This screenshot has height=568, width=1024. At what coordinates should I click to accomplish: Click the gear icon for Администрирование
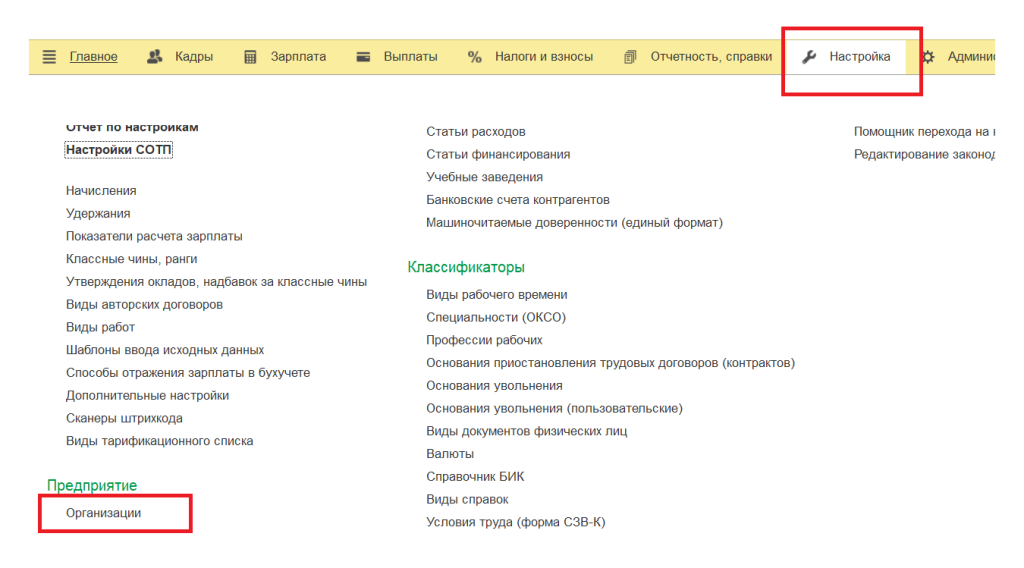coord(928,57)
